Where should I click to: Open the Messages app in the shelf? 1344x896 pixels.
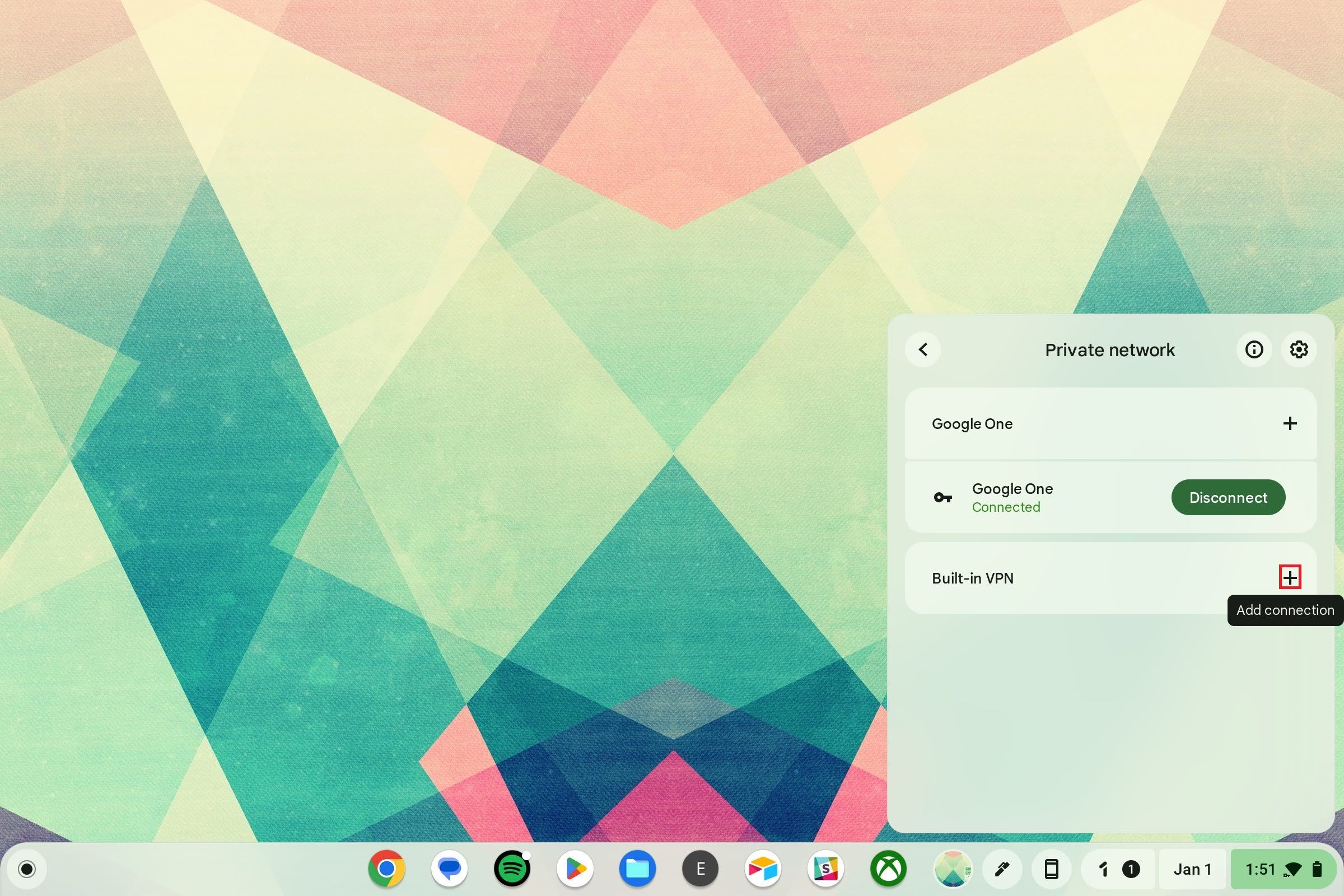pyautogui.click(x=450, y=869)
